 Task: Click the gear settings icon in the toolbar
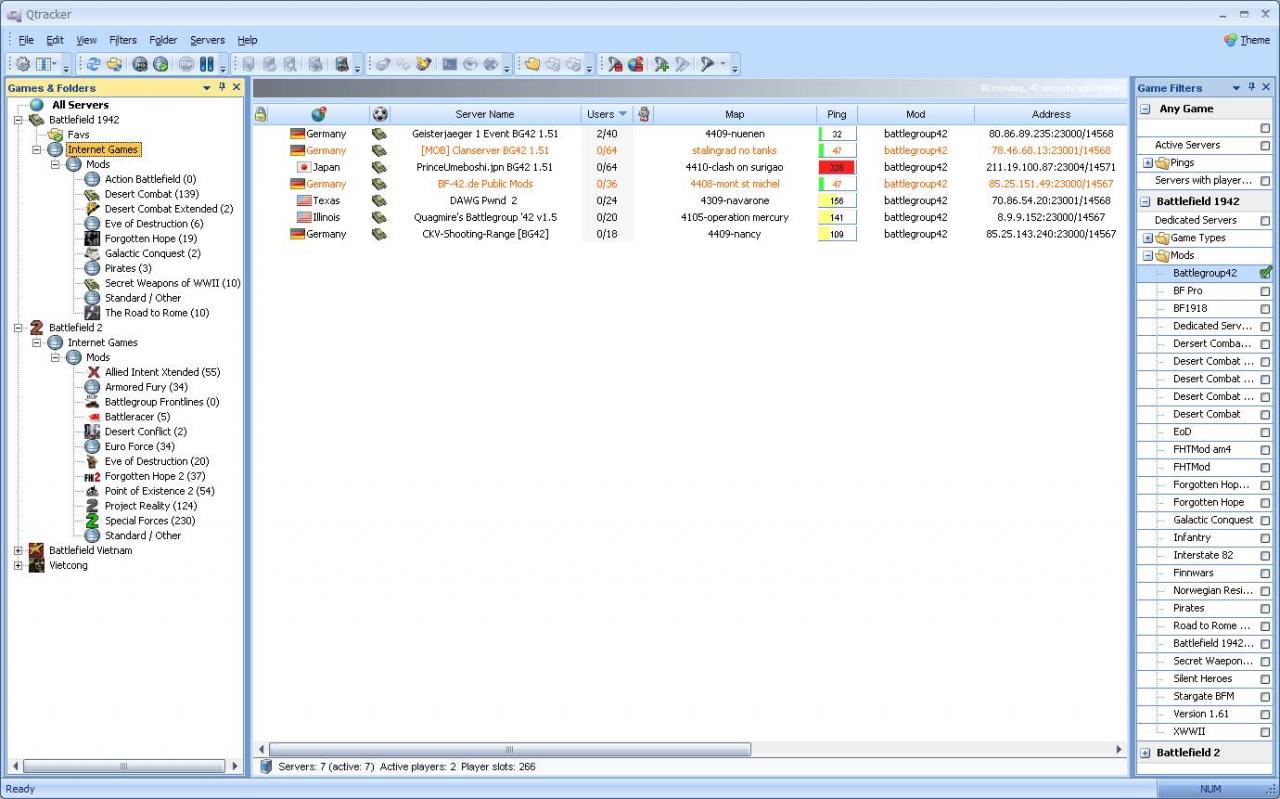(23, 64)
